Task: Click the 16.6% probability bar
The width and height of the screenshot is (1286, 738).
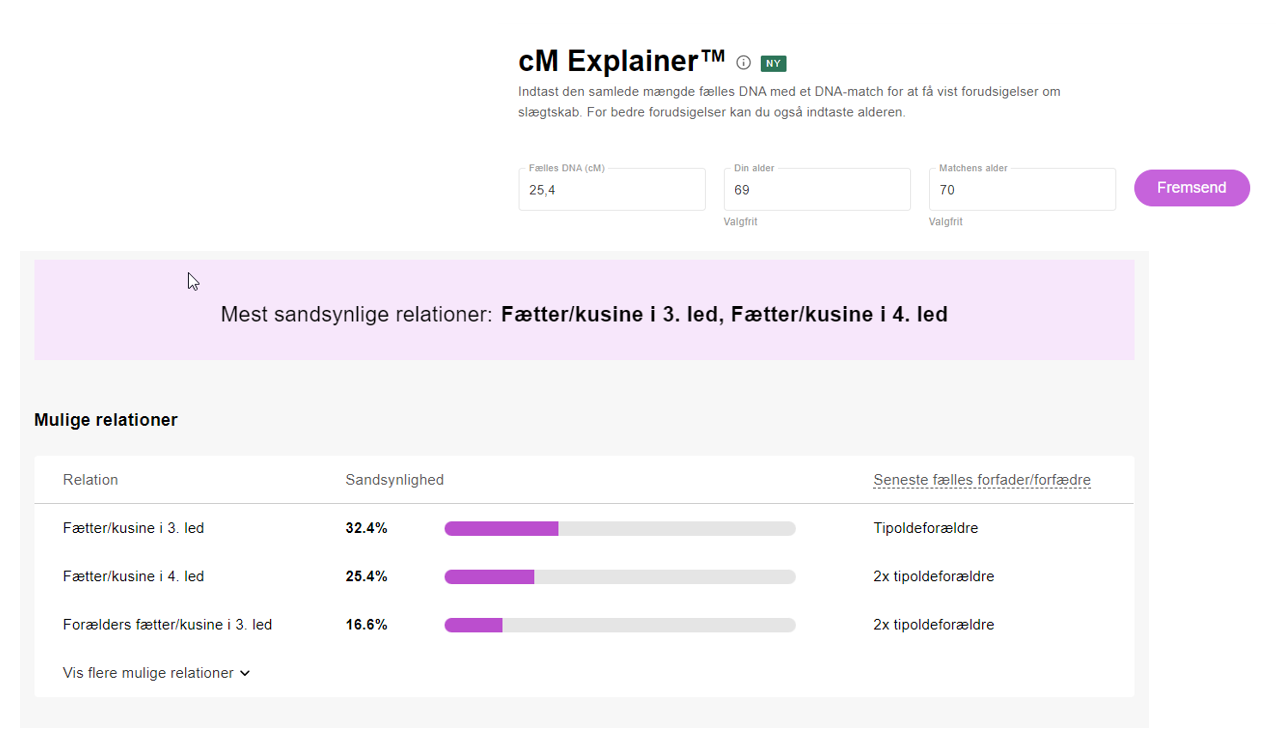Action: (619, 625)
